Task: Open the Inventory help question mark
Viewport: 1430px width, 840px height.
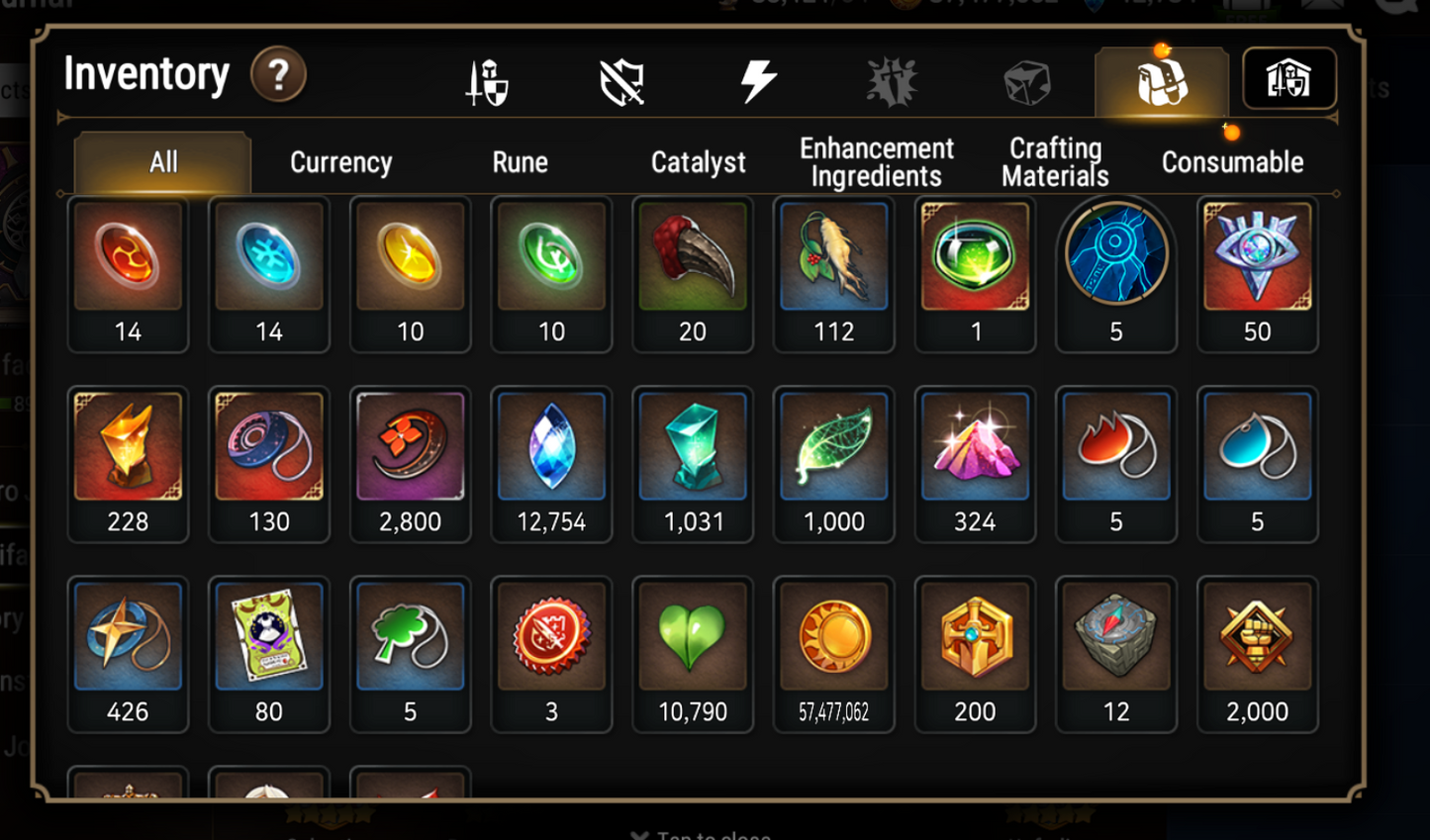Action: 278,75
